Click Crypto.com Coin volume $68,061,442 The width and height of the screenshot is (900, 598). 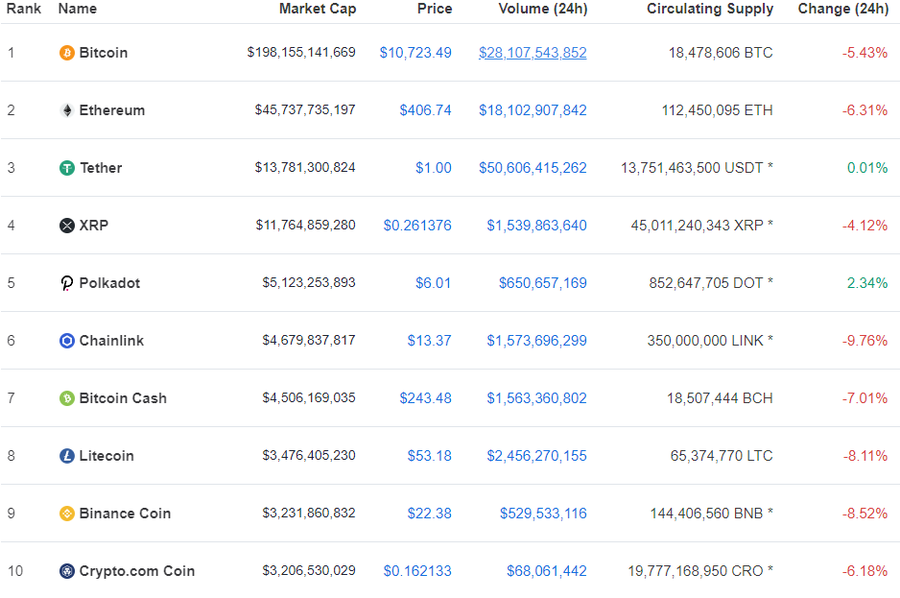546,571
